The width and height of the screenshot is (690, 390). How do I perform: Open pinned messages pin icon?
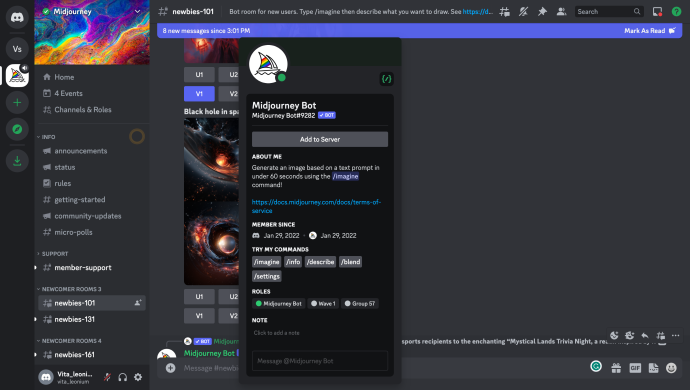click(x=542, y=12)
